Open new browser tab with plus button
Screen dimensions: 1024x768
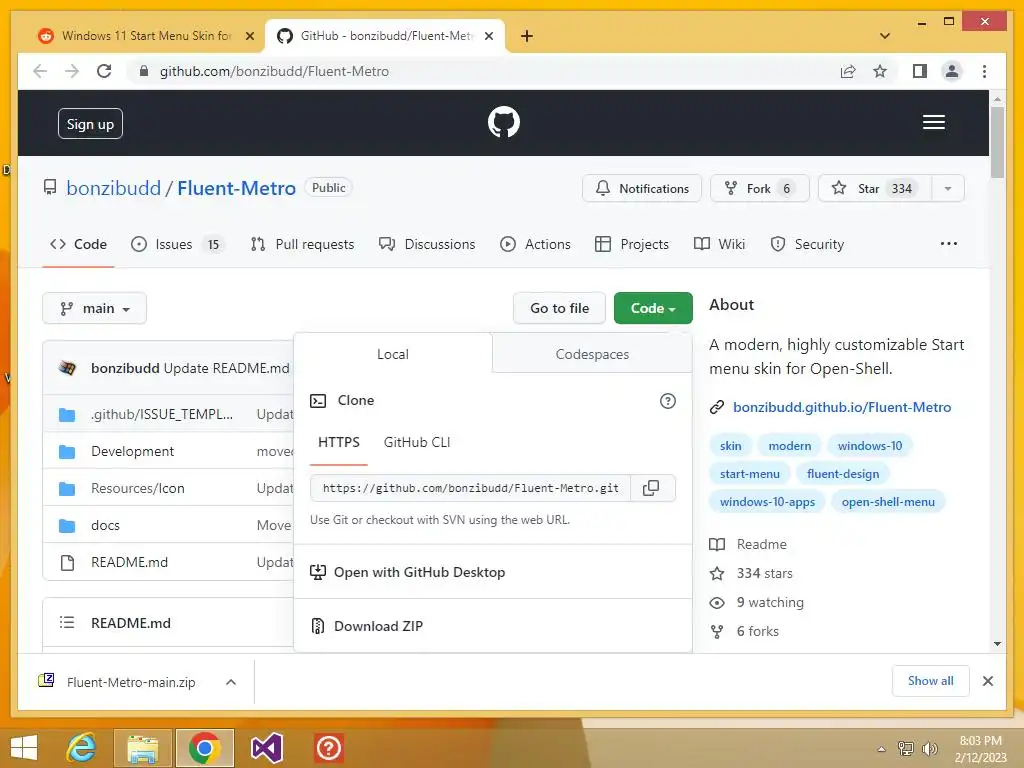[x=526, y=36]
